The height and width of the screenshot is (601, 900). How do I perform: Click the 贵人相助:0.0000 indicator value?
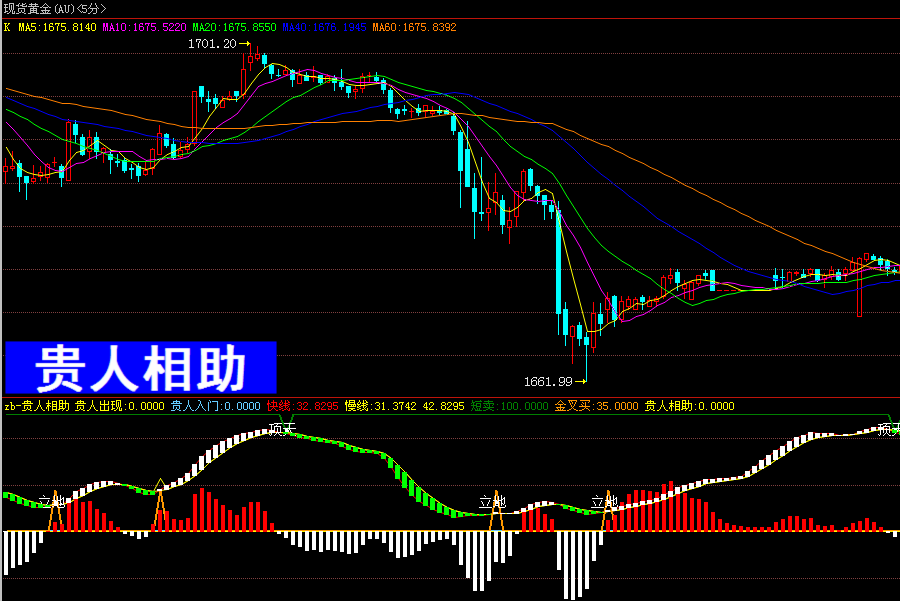point(689,406)
